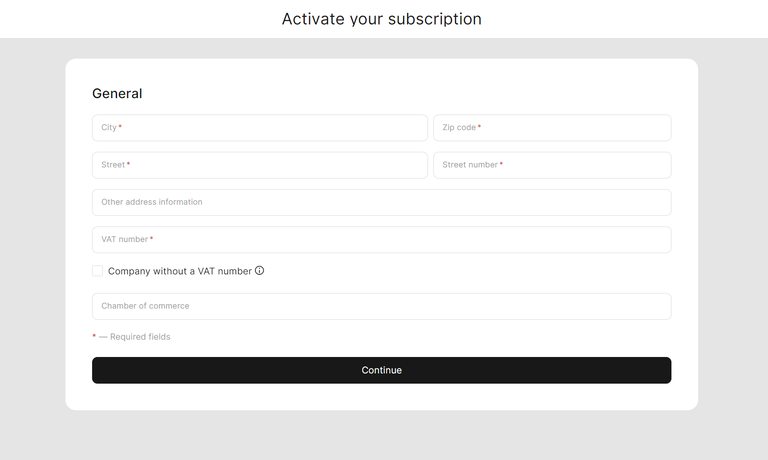Screen dimensions: 768x460
Task: Activate the Street number input
Action: [x=552, y=165]
